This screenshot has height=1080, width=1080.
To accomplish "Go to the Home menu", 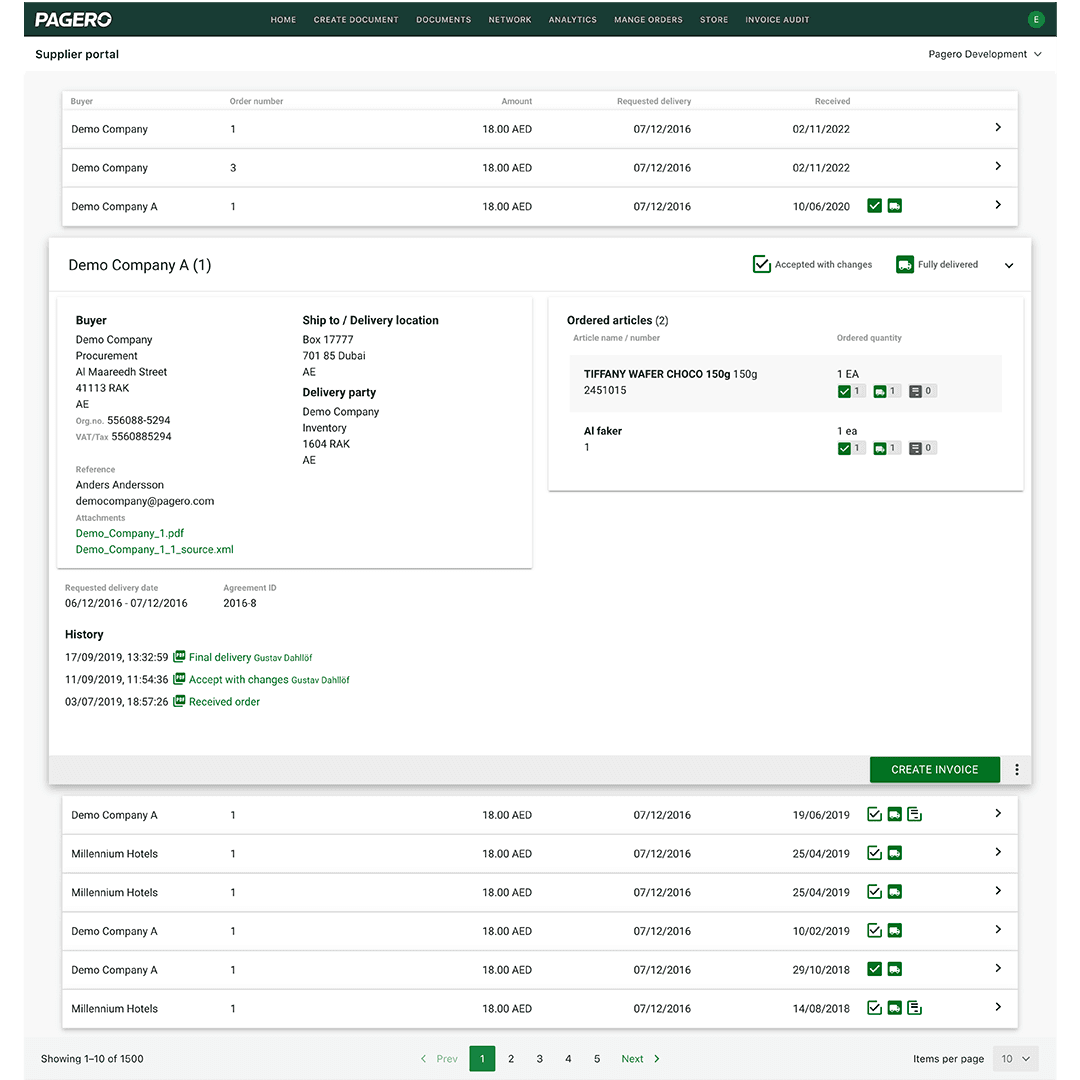I will click(283, 20).
